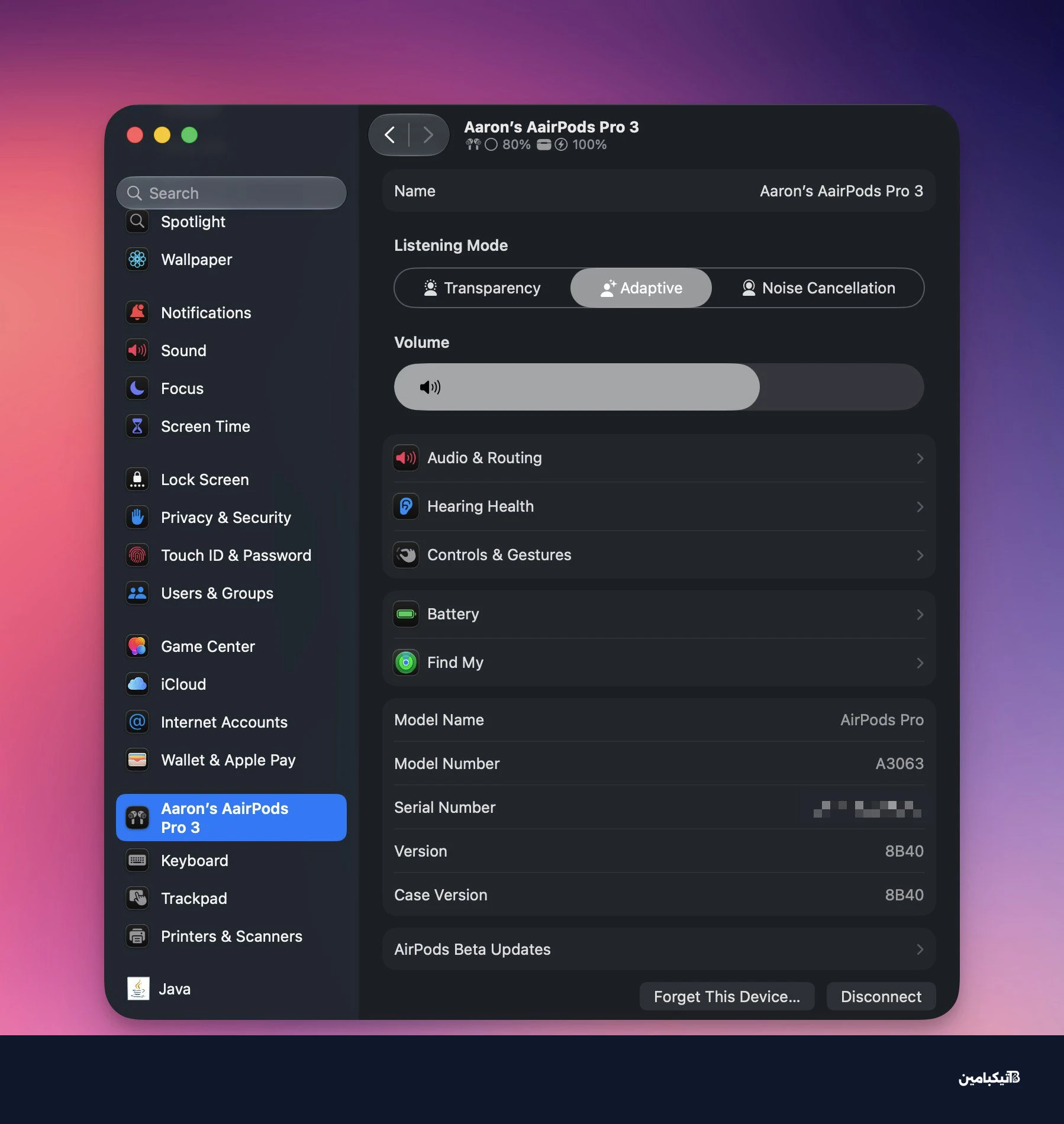Click the Version value 8B40
This screenshot has height=1124, width=1064.
coord(904,851)
